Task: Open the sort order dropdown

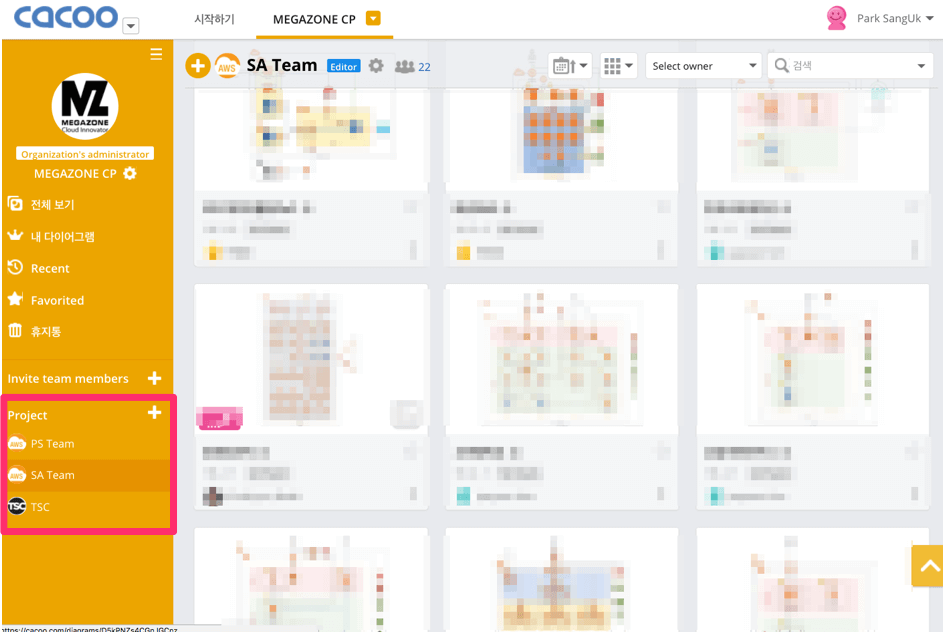Action: pyautogui.click(x=570, y=66)
